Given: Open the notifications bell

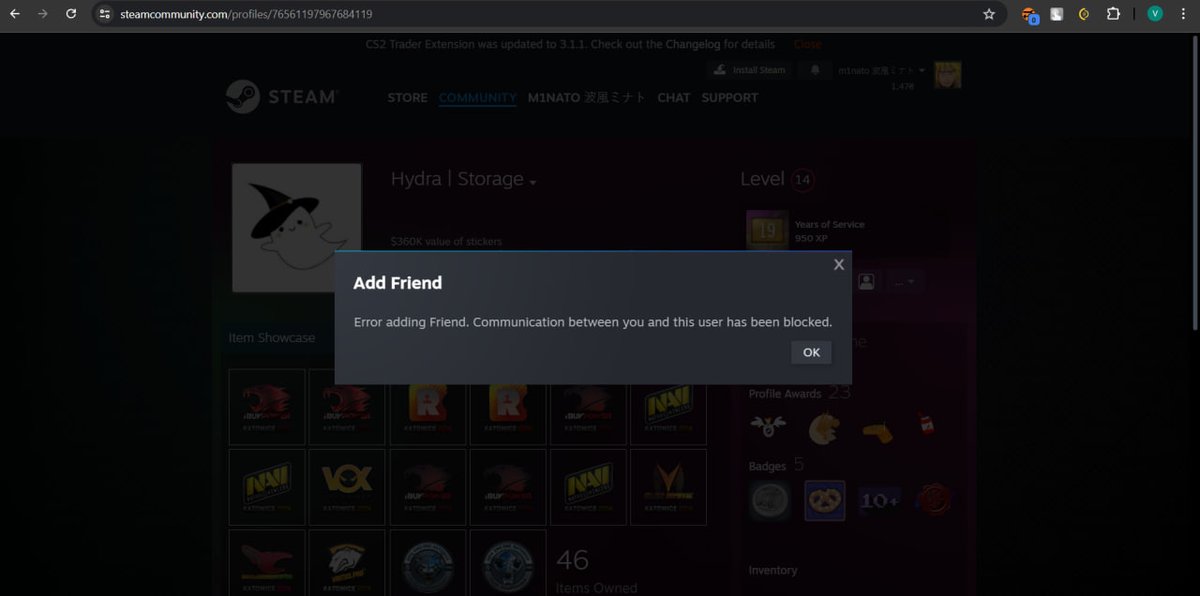Looking at the screenshot, I should pos(815,70).
